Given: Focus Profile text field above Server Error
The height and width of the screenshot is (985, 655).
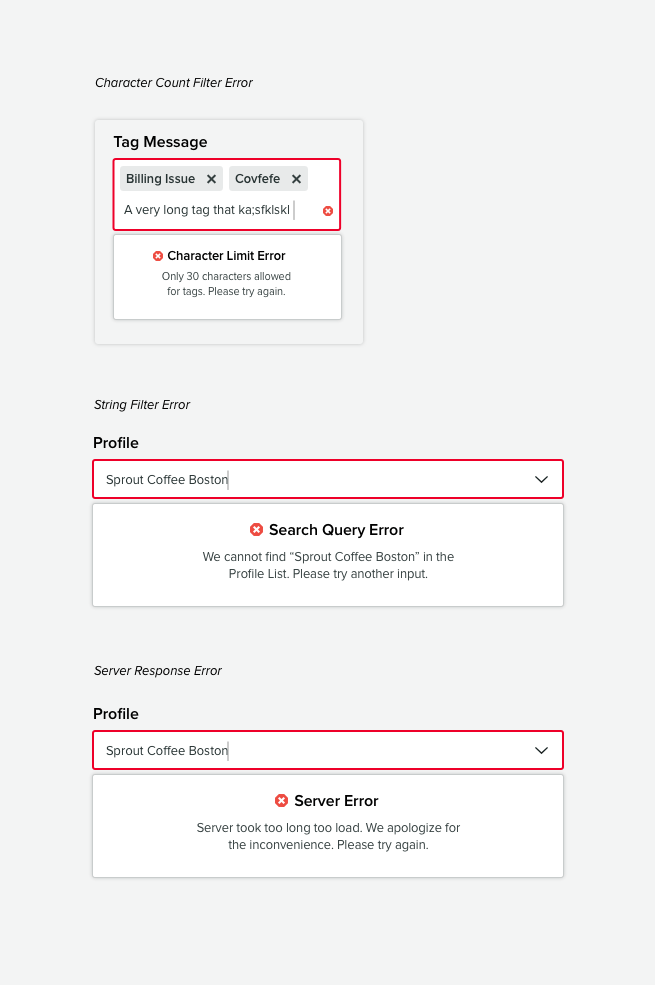Looking at the screenshot, I should click(300, 751).
